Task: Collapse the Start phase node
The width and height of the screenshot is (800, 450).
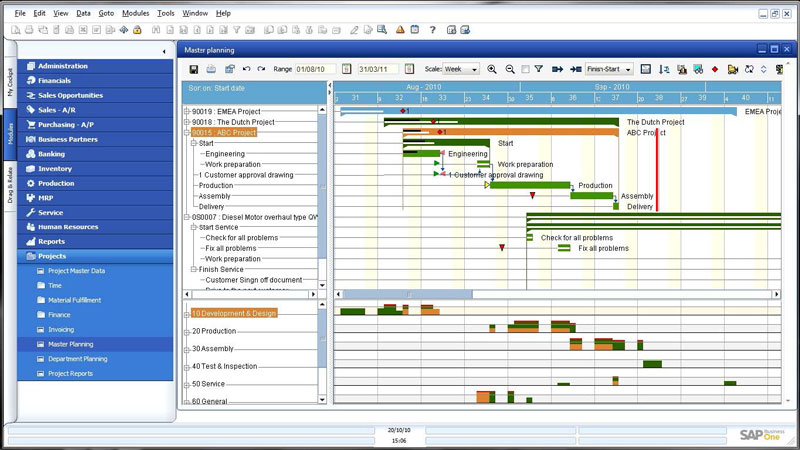Action: coord(194,143)
